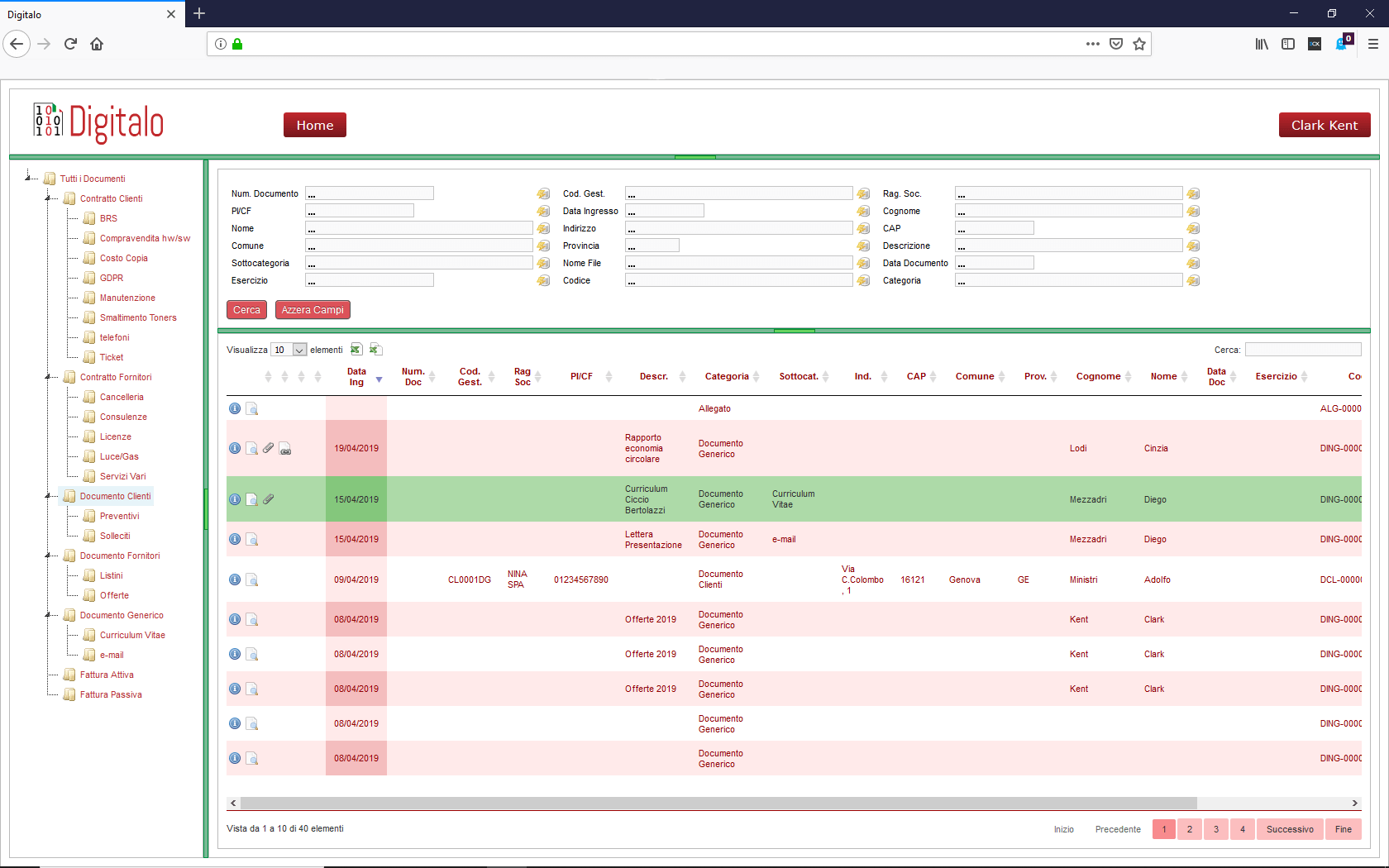Focus the Descrizione search input field
Screen dimensions: 1389x868
tap(1069, 246)
